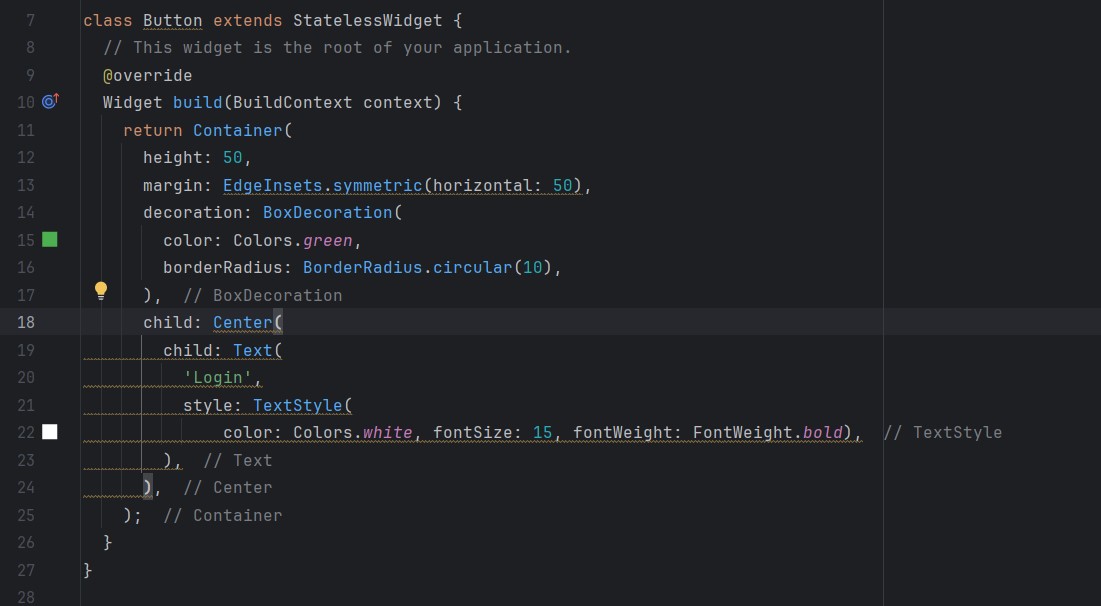Click line number 22 in the gutter
Screen dimensions: 1101x606
26,433
